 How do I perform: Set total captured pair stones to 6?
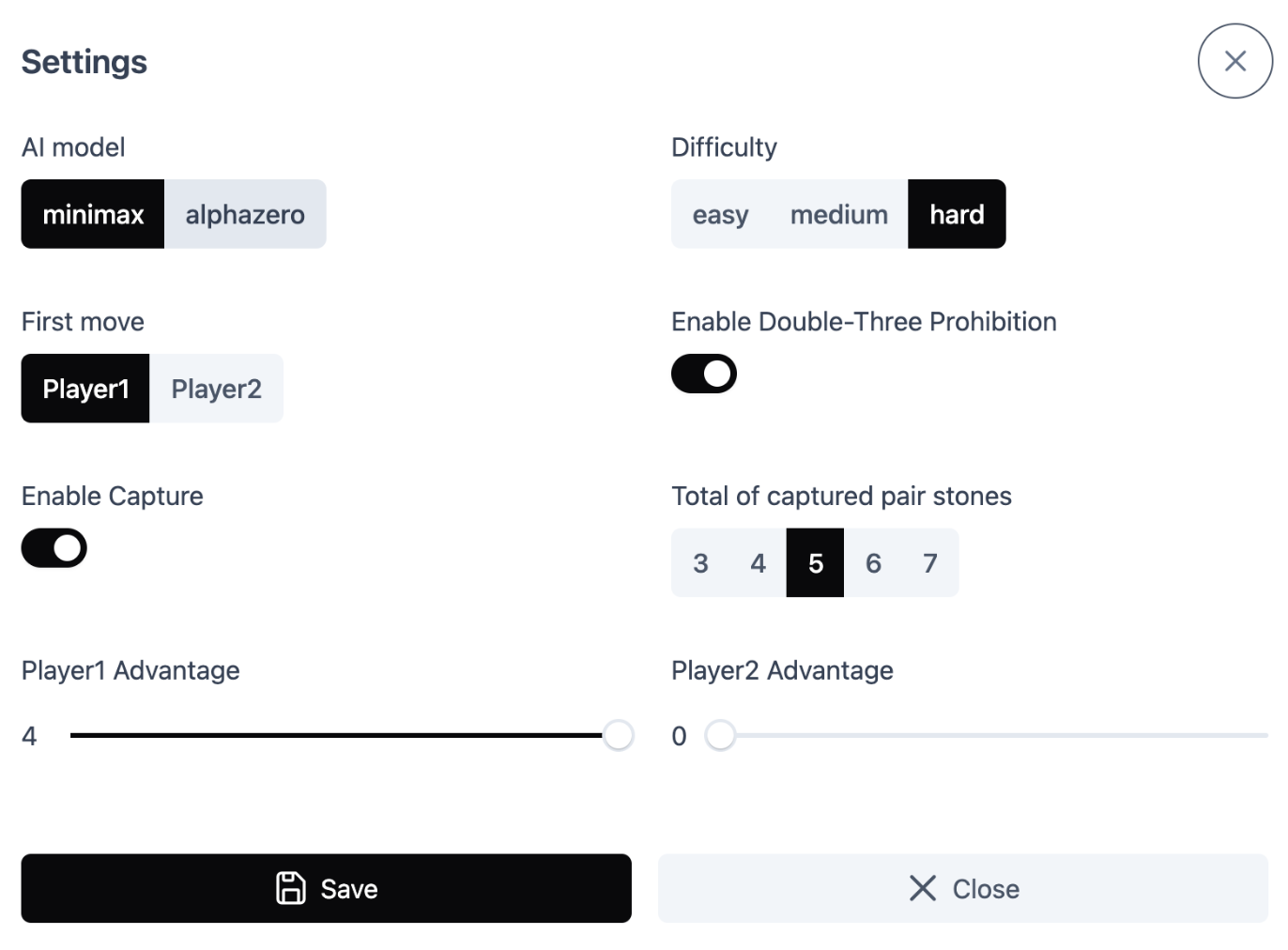[873, 563]
